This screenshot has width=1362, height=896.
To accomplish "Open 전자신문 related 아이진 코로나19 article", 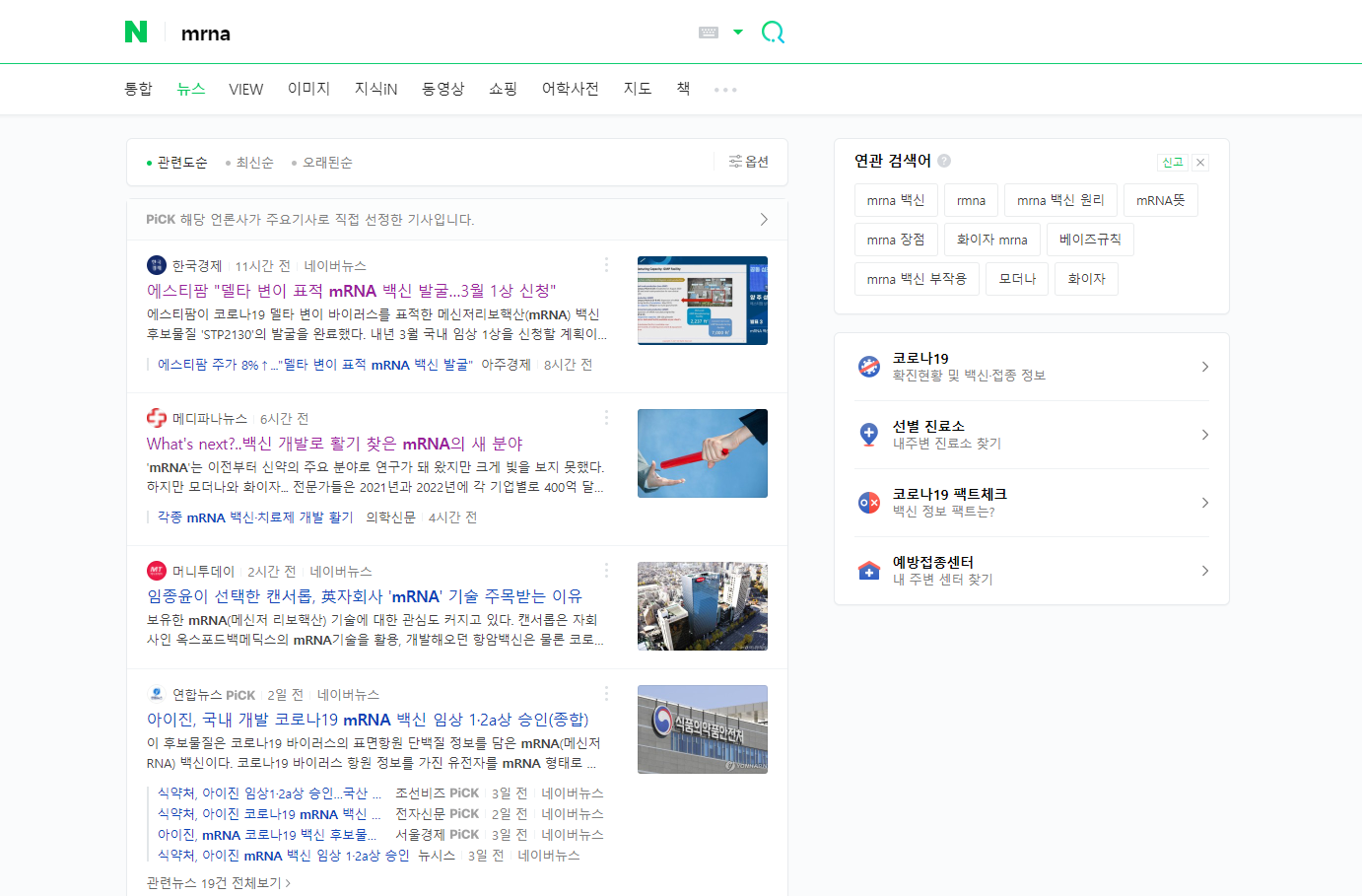I will [x=269, y=814].
